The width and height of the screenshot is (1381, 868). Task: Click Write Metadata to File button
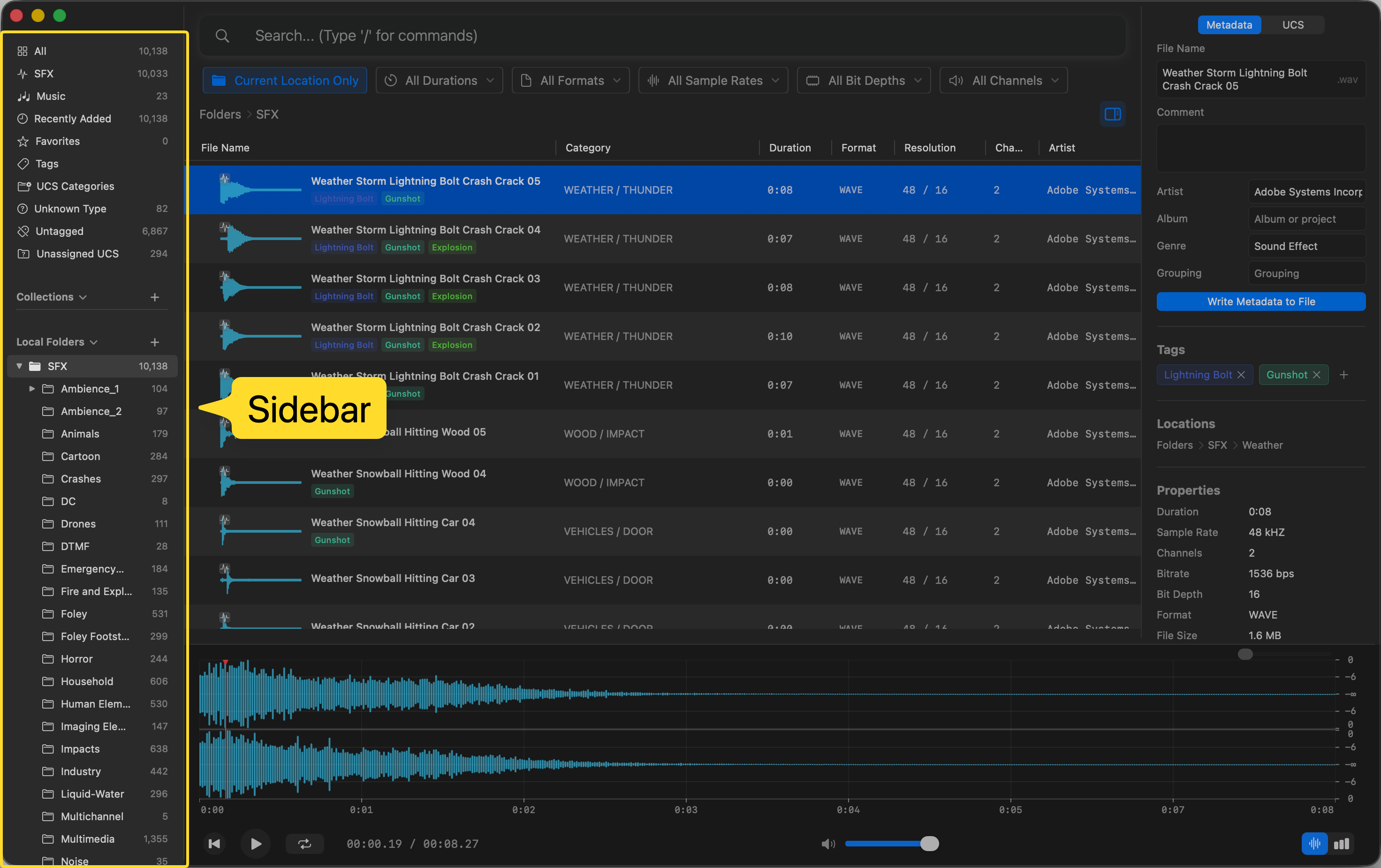pos(1260,302)
